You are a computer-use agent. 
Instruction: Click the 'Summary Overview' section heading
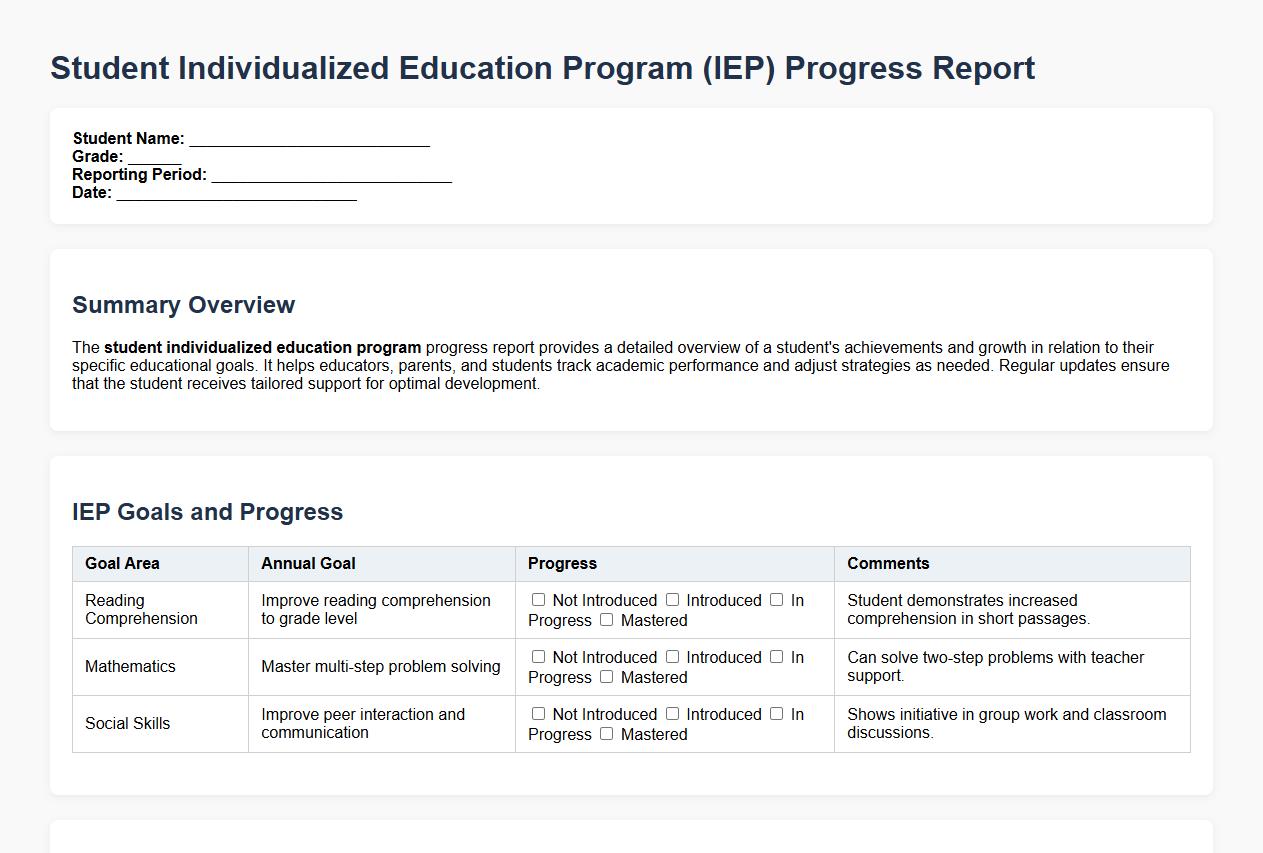[183, 305]
